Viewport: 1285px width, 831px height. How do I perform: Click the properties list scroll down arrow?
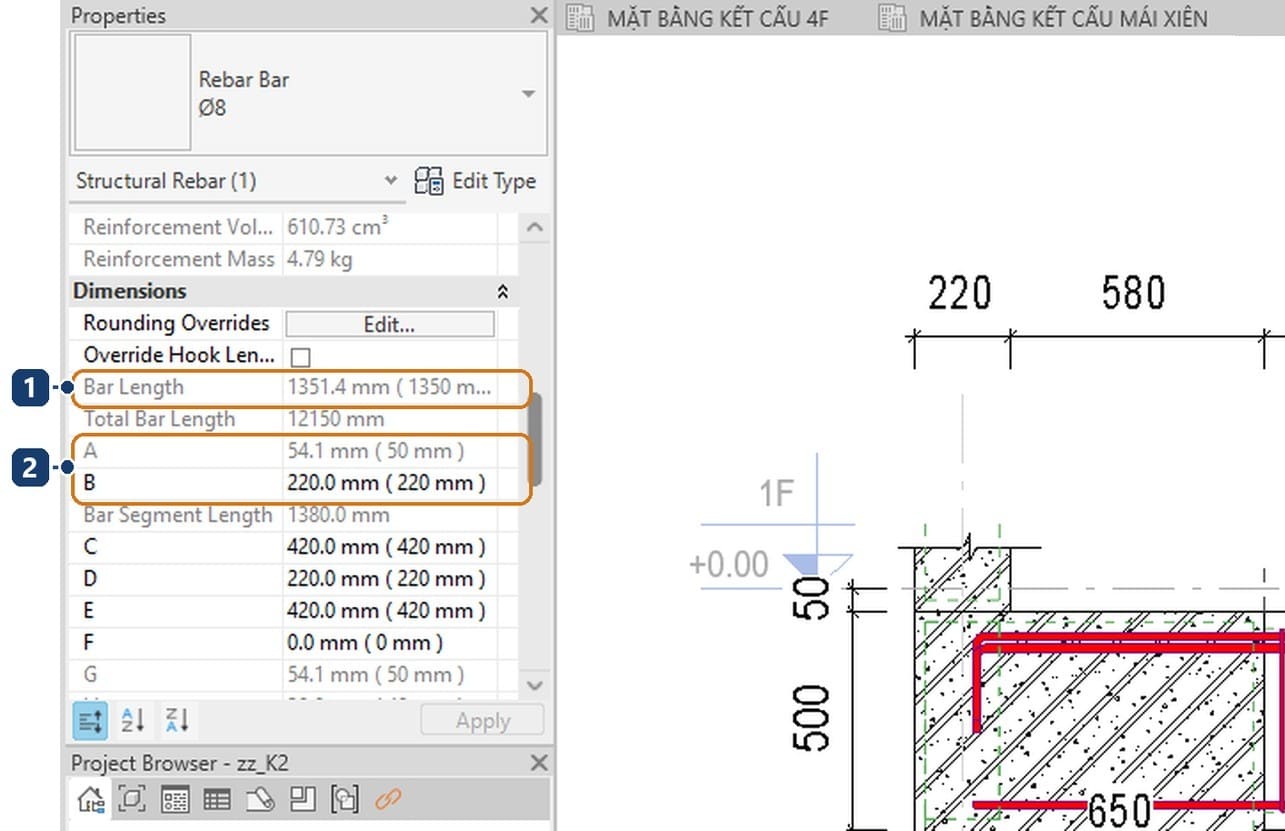pyautogui.click(x=535, y=685)
